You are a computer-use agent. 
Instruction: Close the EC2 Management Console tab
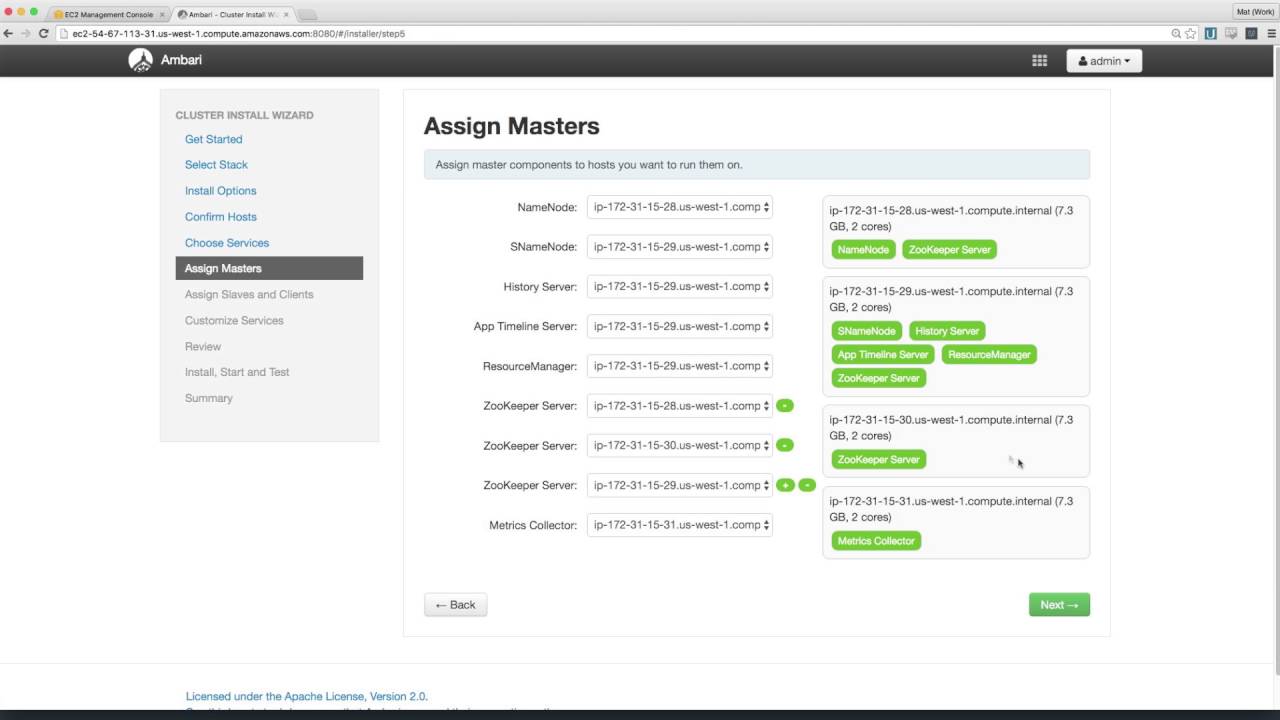162,15
